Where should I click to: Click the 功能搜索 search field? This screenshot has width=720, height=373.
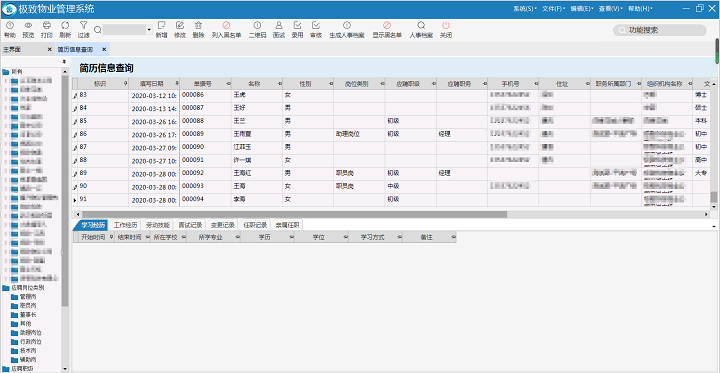pyautogui.click(x=659, y=30)
